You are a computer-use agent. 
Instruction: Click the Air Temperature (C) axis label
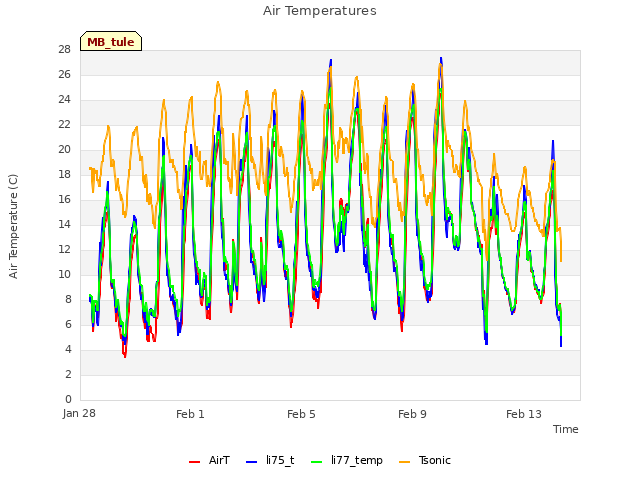13,227
